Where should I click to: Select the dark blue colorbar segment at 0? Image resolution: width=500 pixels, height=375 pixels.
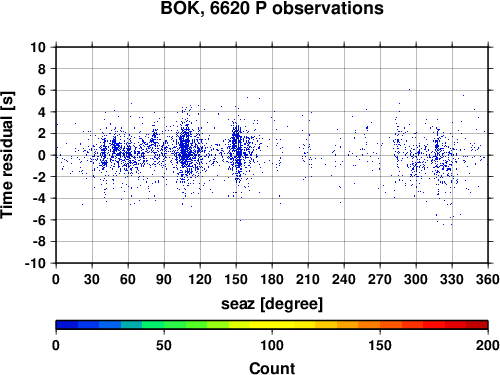coord(67,325)
